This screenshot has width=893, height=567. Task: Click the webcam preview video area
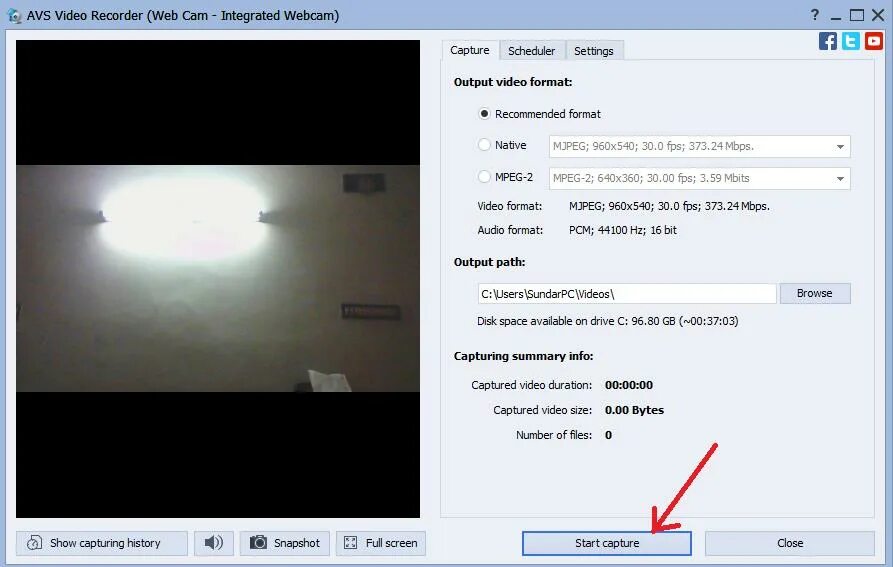(x=218, y=278)
